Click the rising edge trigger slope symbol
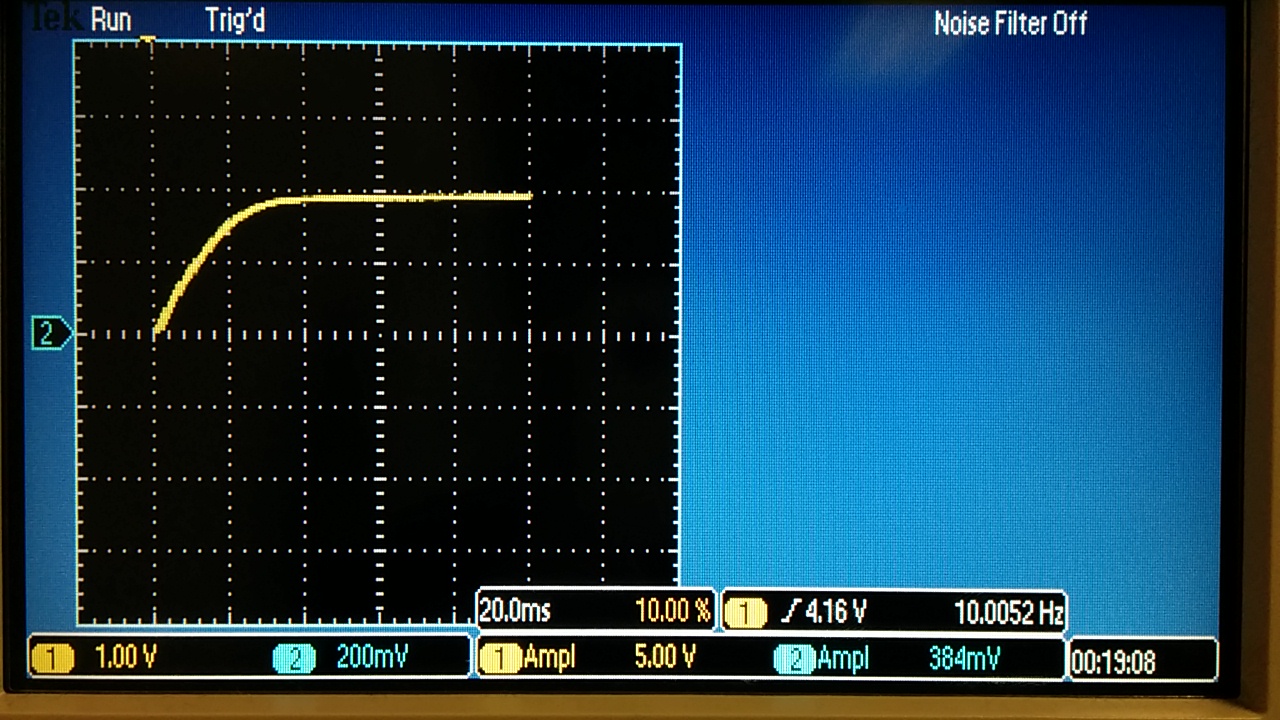Image resolution: width=1280 pixels, height=720 pixels. (x=789, y=611)
